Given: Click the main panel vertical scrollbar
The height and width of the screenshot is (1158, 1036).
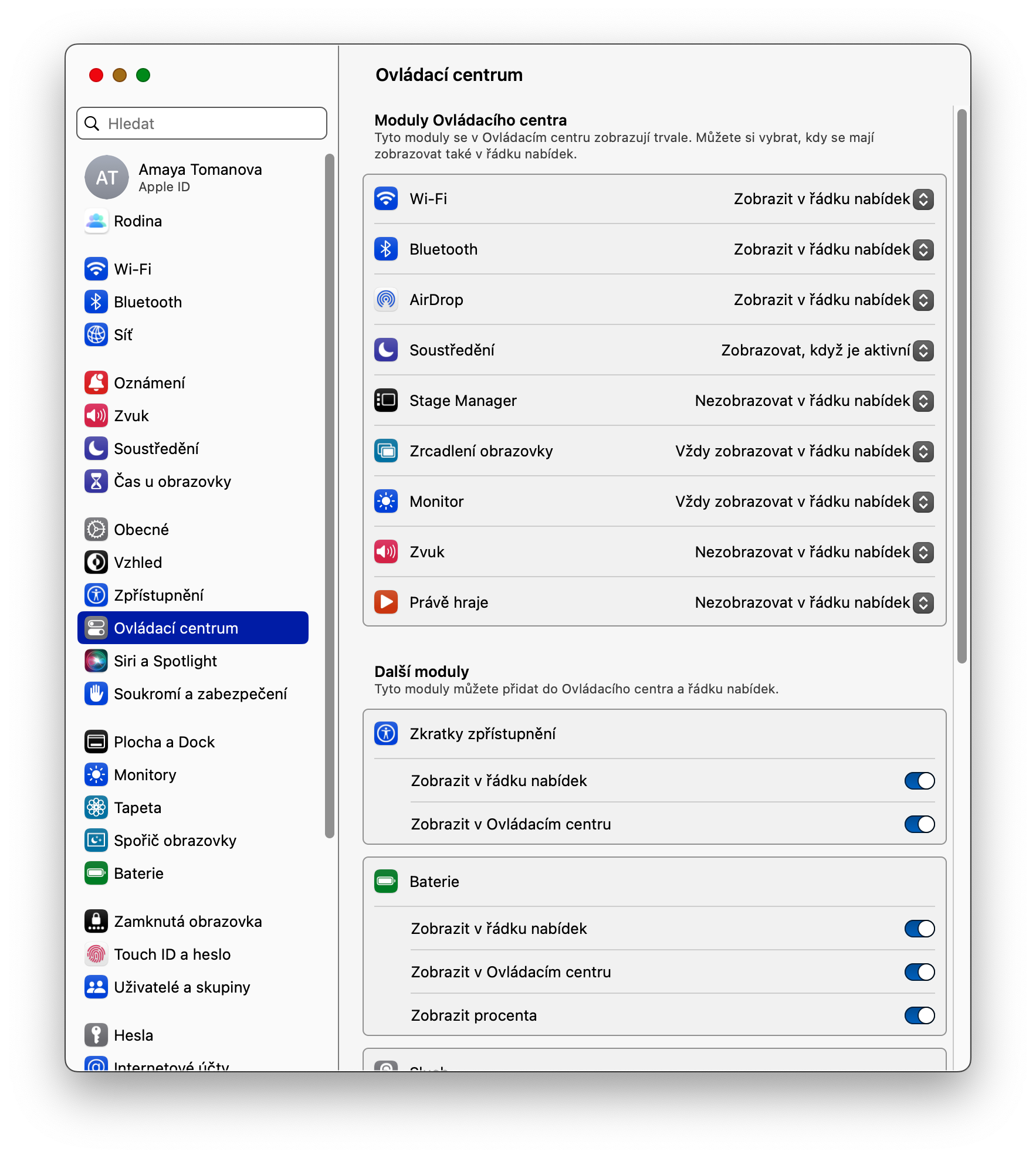Looking at the screenshot, I should point(961,386).
